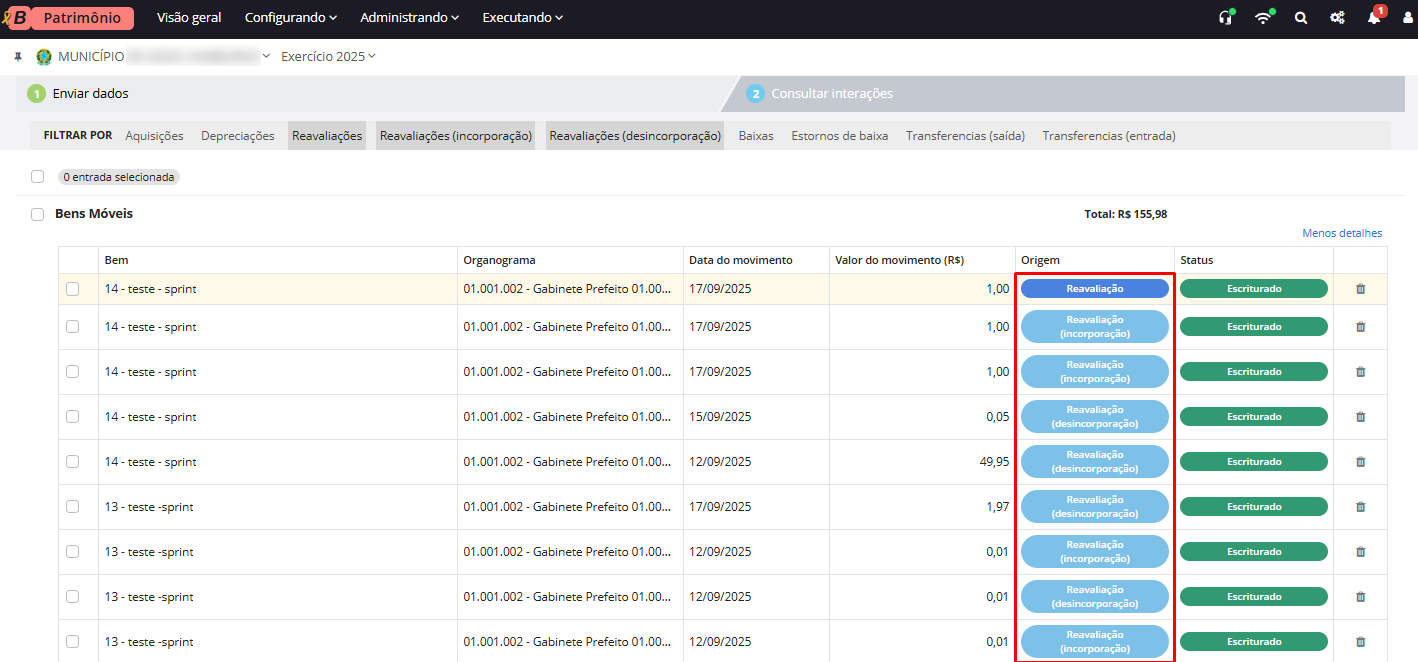The height and width of the screenshot is (662, 1418).
Task: Open the search magnifier icon
Action: click(x=1301, y=18)
